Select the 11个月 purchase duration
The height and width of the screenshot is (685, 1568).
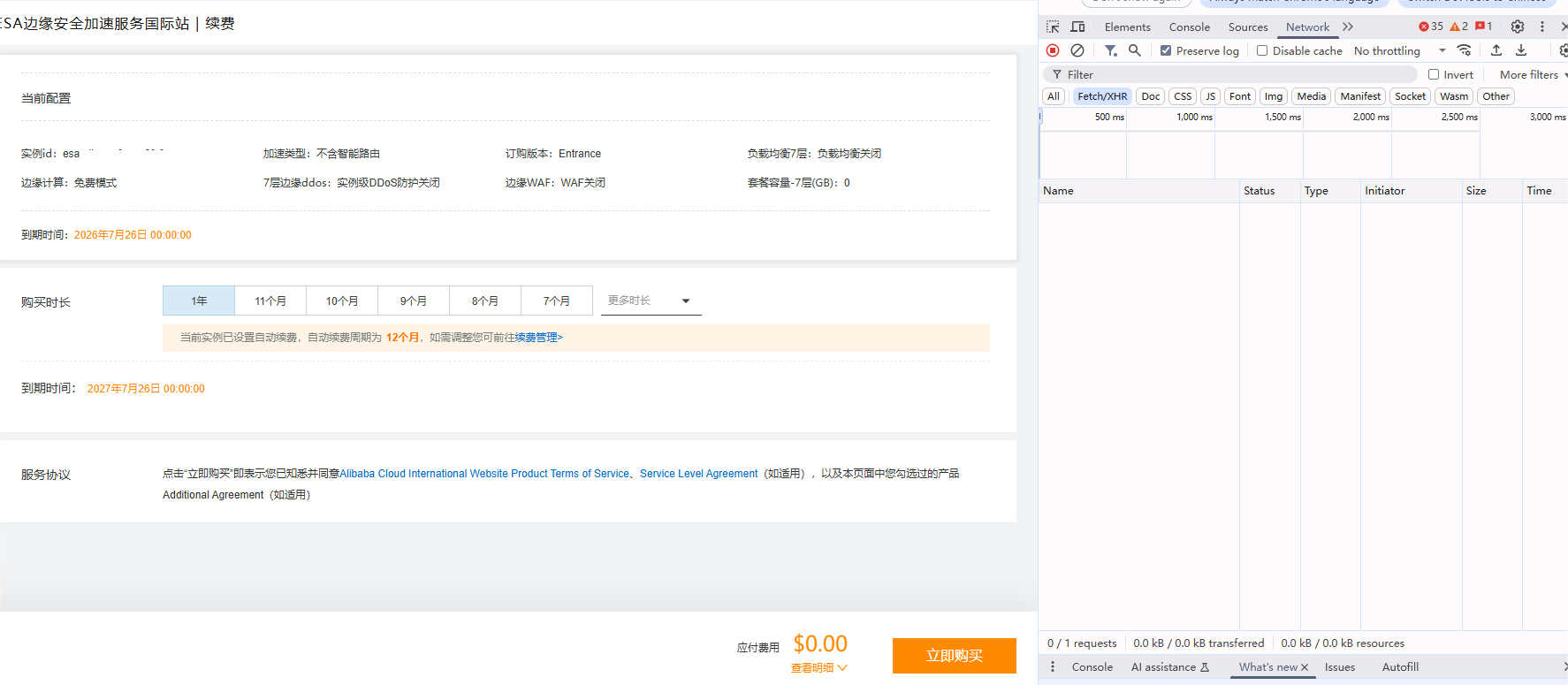pos(270,301)
